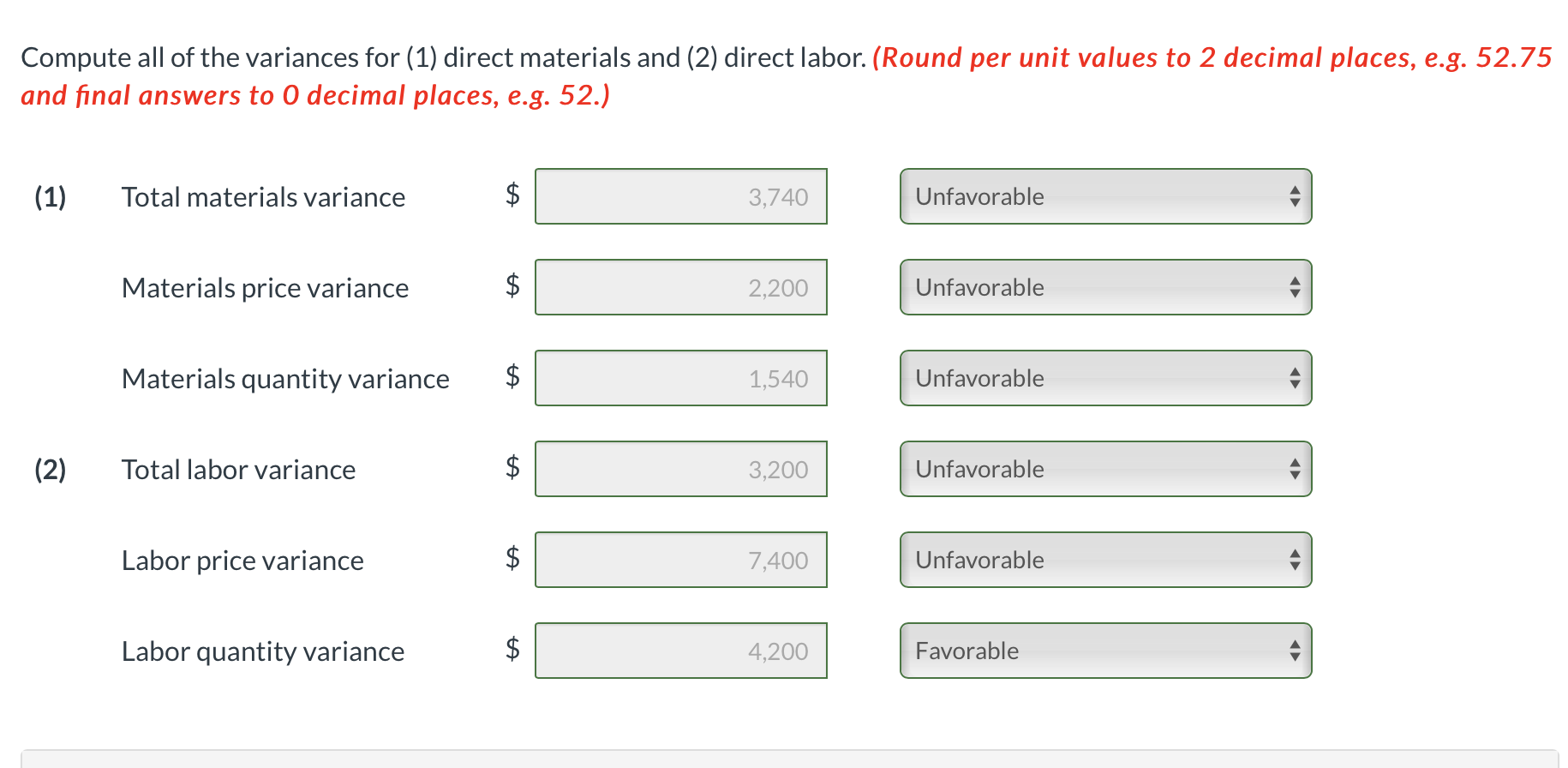Screen dimensions: 1568x768
Task: Open the Materials price variance favorability dropdown
Action: click(x=1105, y=287)
